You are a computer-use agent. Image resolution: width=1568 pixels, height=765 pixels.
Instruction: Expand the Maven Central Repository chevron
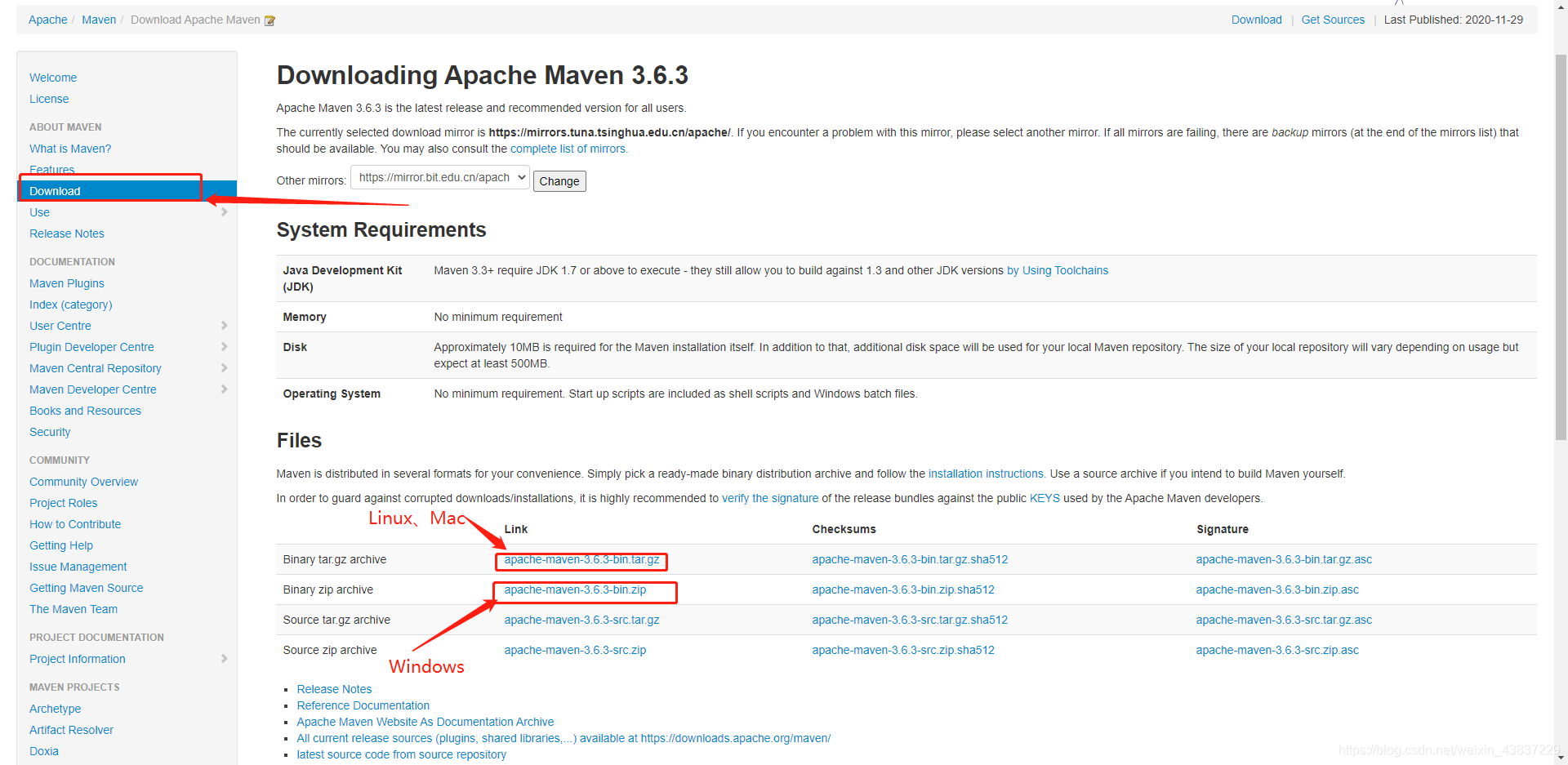pos(224,368)
